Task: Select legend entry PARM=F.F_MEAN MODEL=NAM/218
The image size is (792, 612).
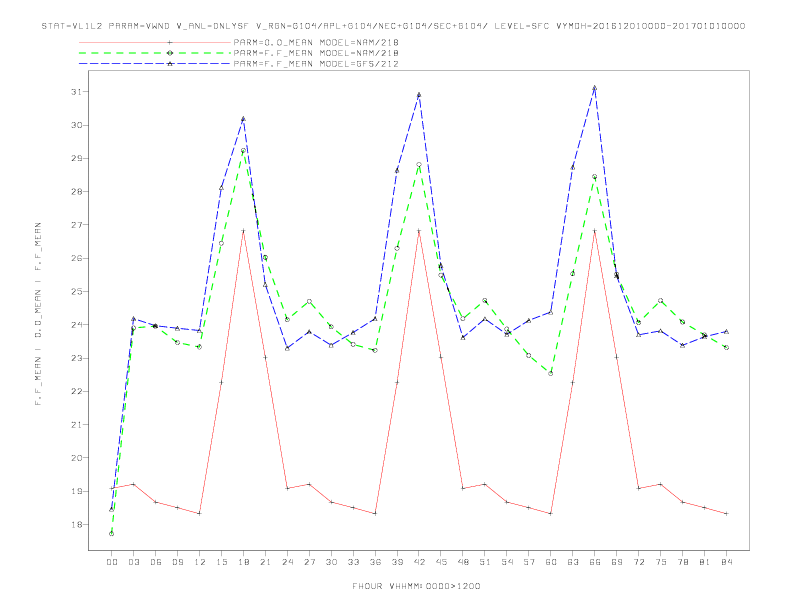Action: pyautogui.click(x=316, y=53)
